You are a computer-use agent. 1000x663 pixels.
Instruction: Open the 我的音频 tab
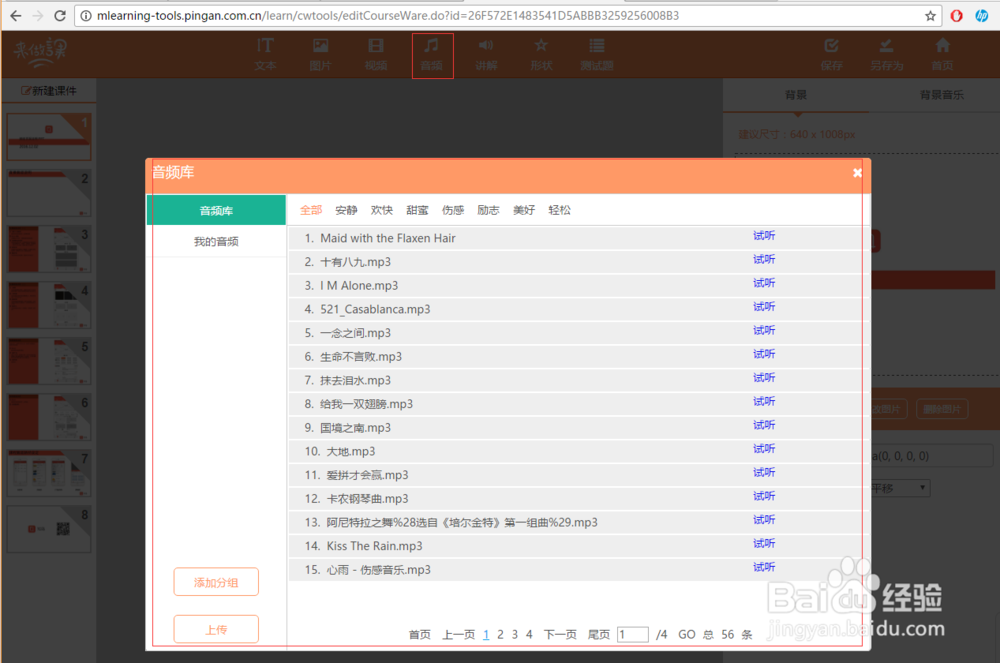click(x=216, y=242)
